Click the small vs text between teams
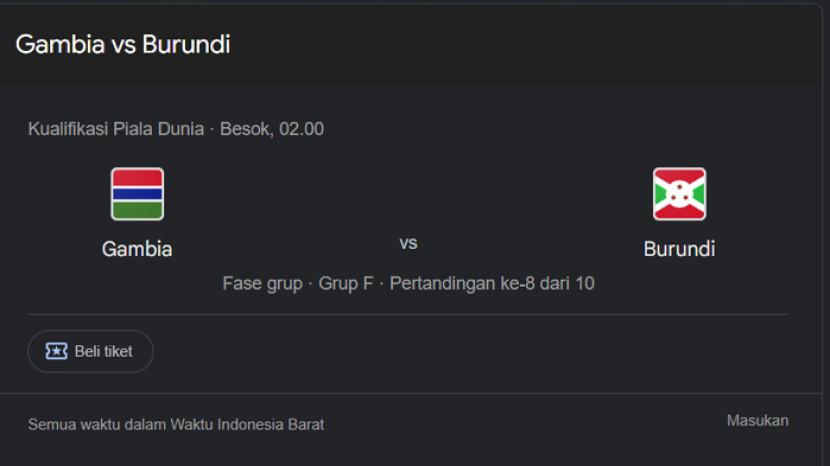Image resolution: width=830 pixels, height=466 pixels. [408, 243]
